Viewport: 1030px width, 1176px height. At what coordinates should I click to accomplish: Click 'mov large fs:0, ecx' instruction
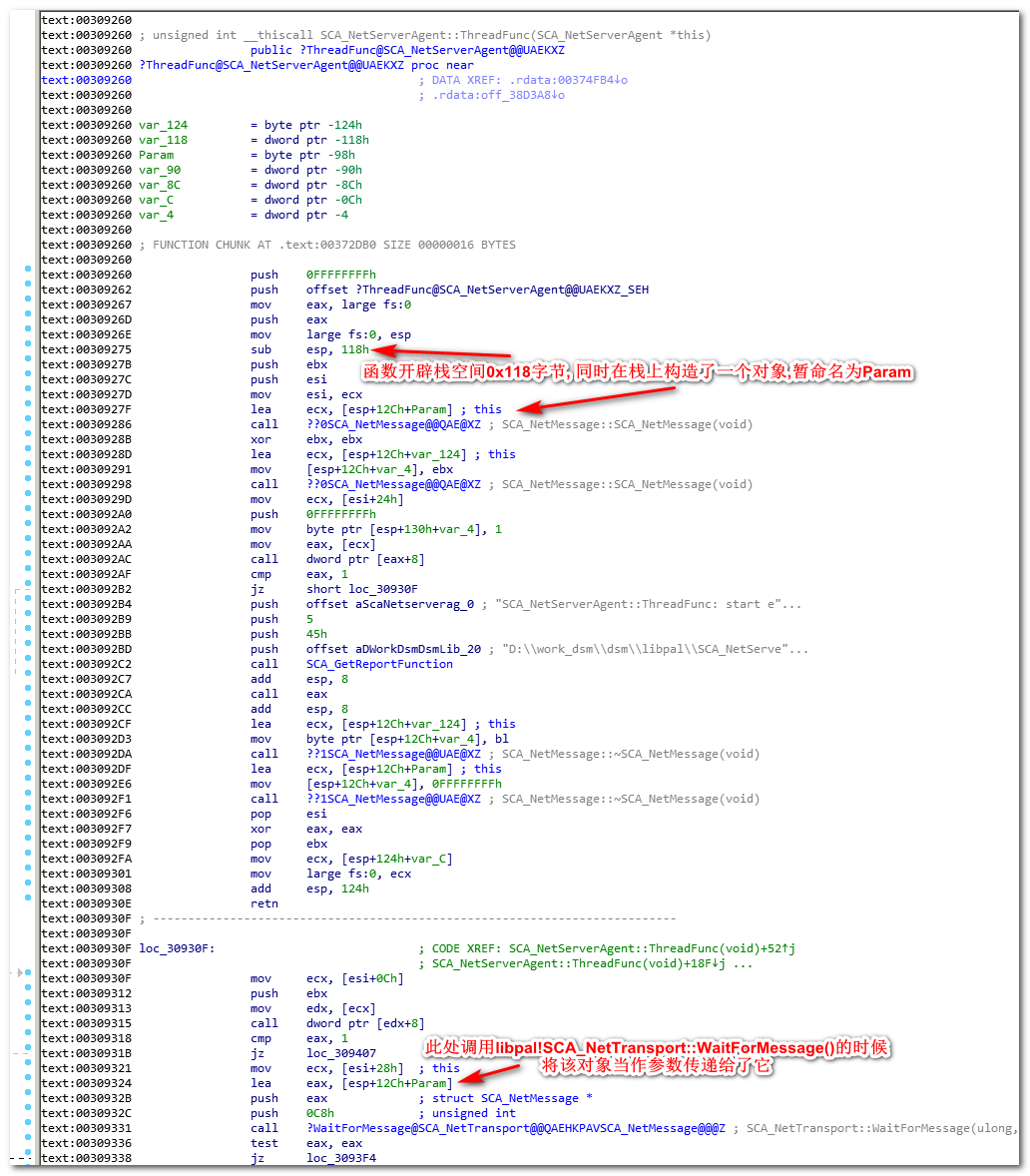click(x=330, y=876)
